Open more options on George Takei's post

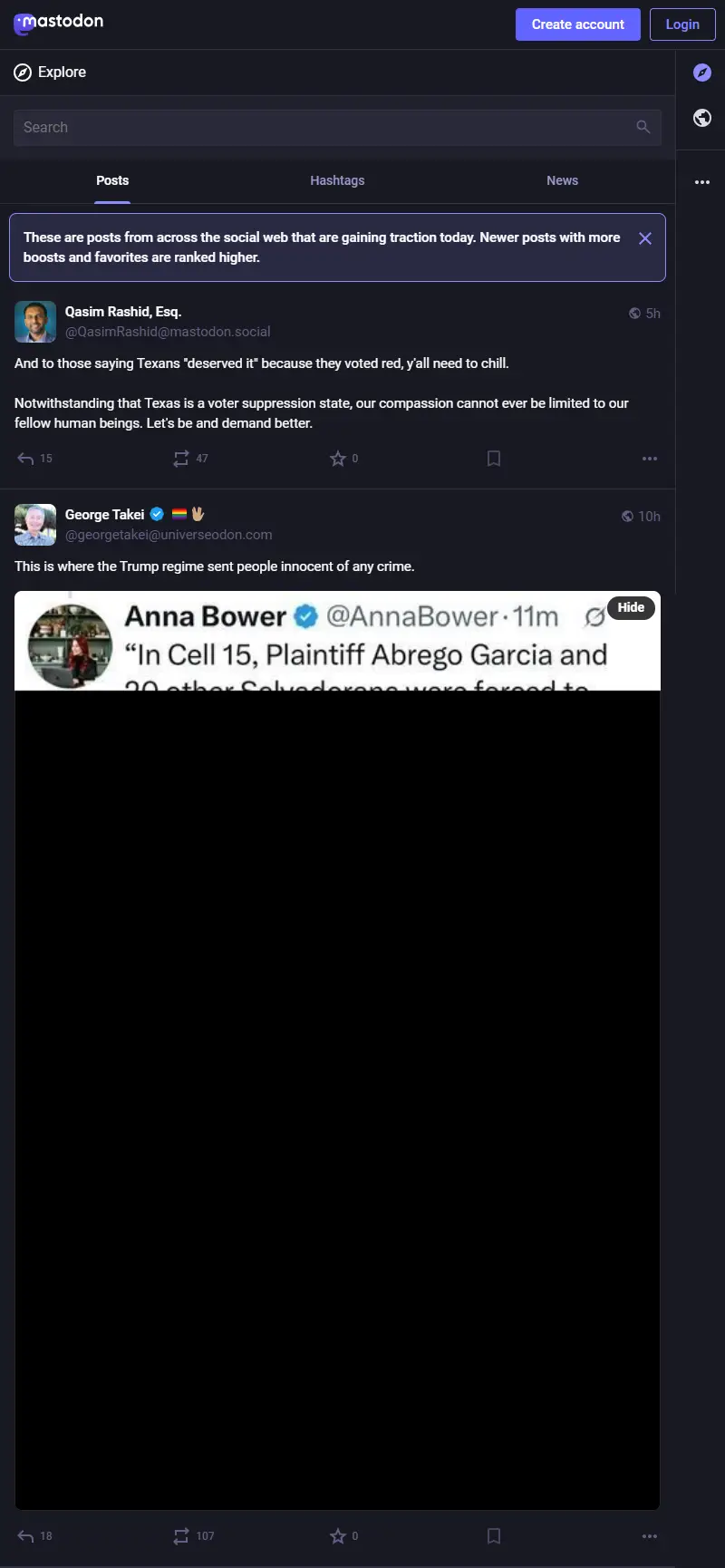(650, 1536)
